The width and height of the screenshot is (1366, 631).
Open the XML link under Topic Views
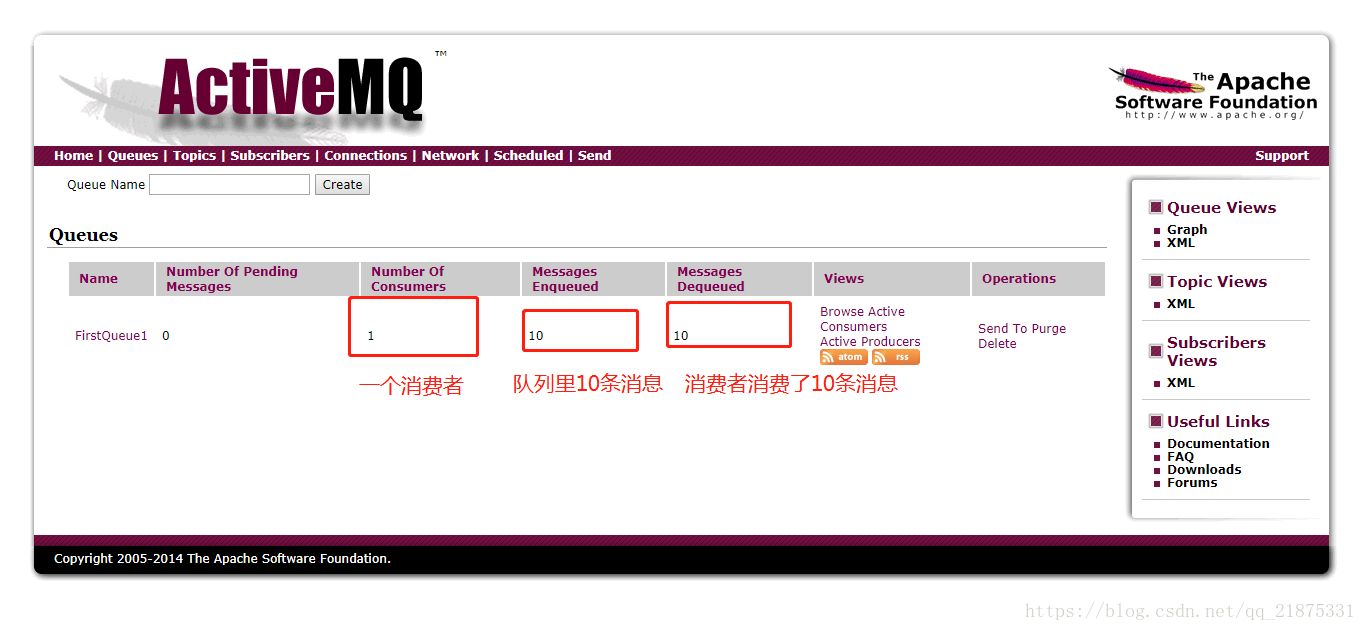[1180, 304]
